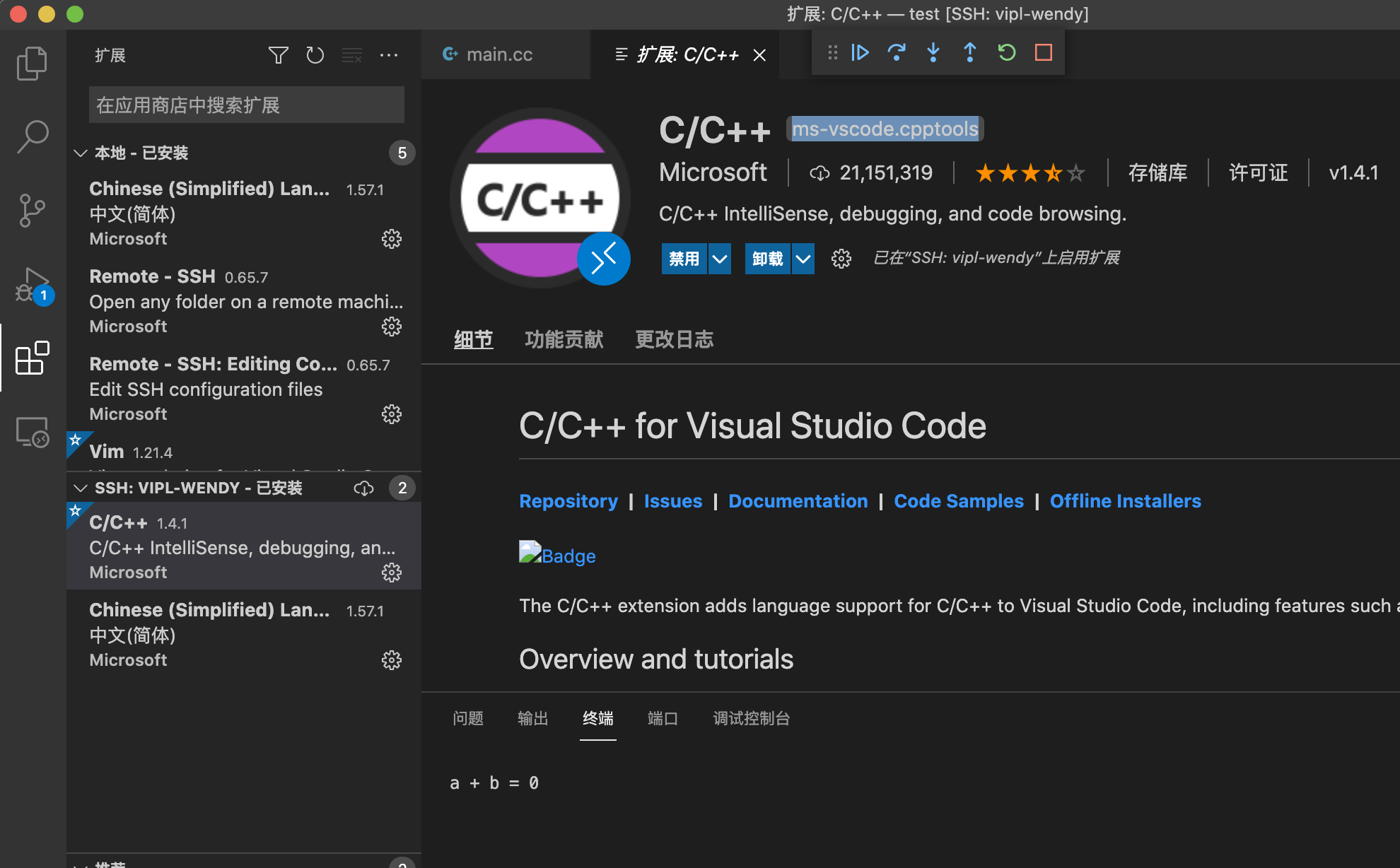Open disable dropdown arrow for C/C++
The width and height of the screenshot is (1400, 868).
720,259
